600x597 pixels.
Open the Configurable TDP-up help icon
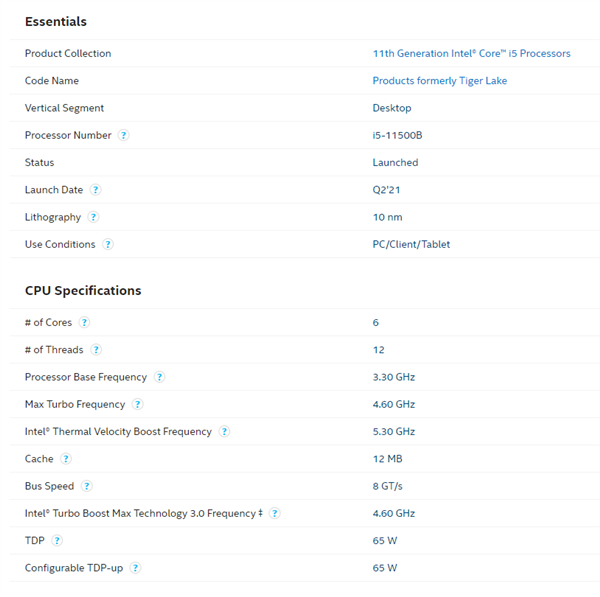[x=135, y=568]
